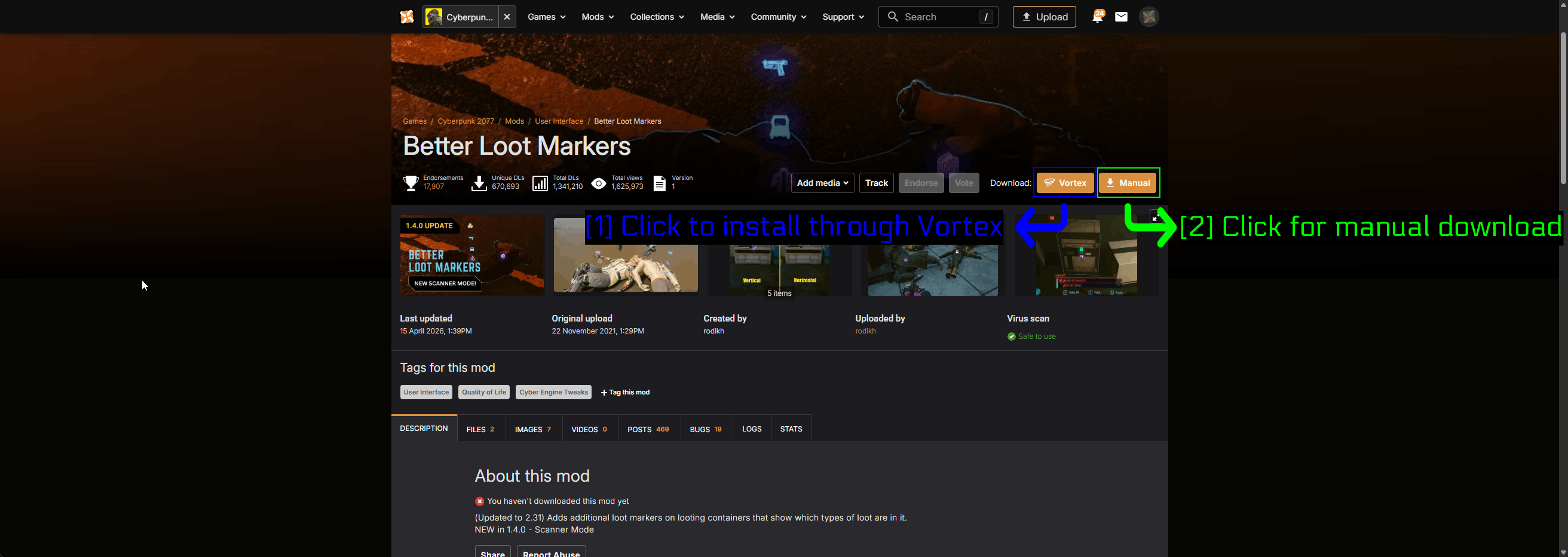The width and height of the screenshot is (1568, 557).
Task: Open the user profile avatar
Action: pyautogui.click(x=1149, y=17)
